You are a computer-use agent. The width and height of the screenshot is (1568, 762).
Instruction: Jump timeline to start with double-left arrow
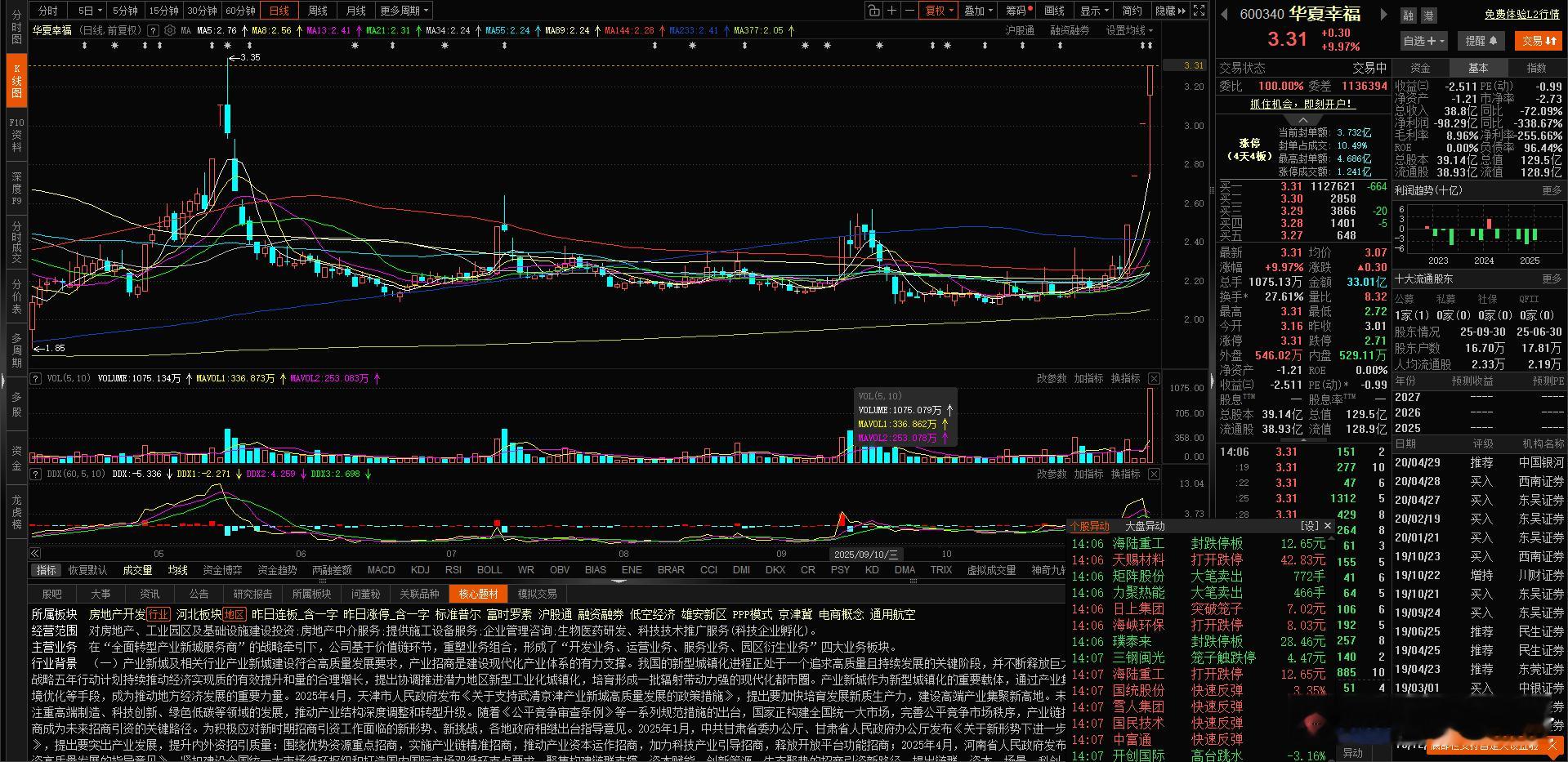click(x=35, y=554)
